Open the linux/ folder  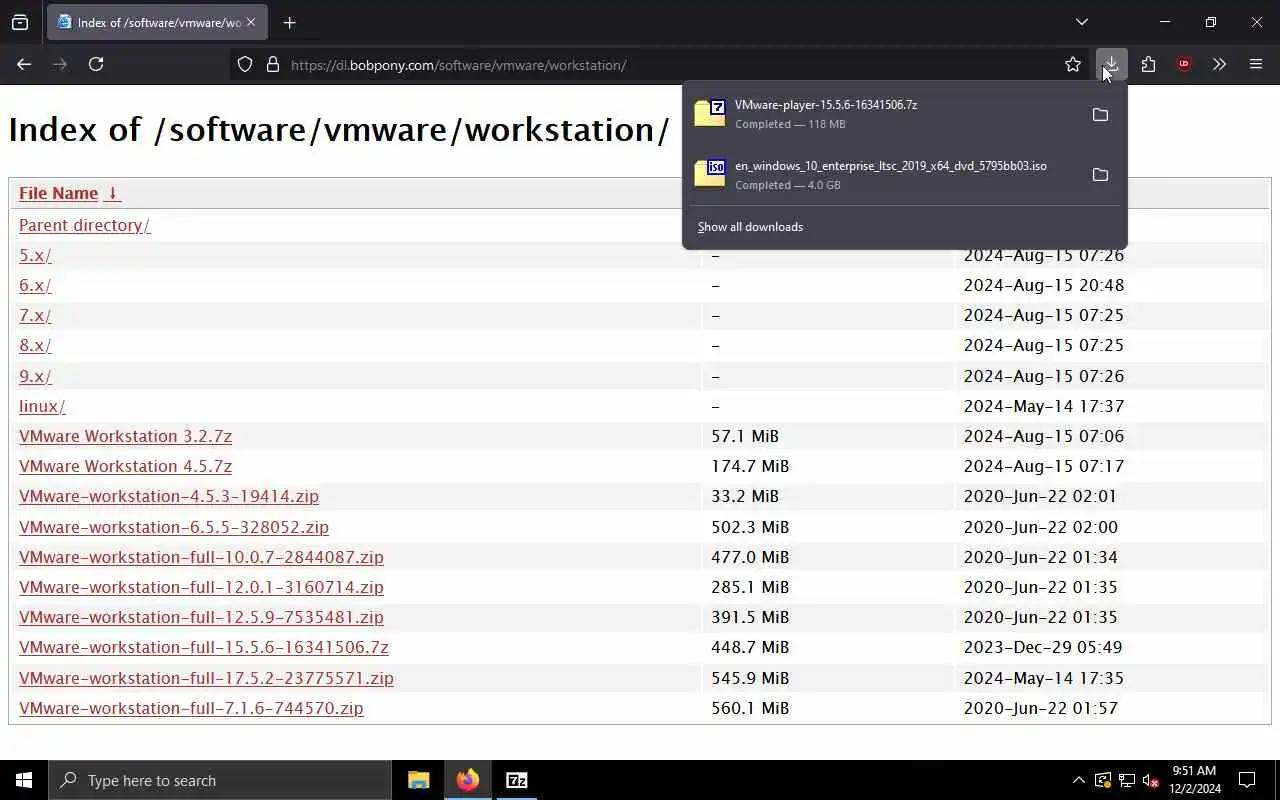tap(42, 406)
